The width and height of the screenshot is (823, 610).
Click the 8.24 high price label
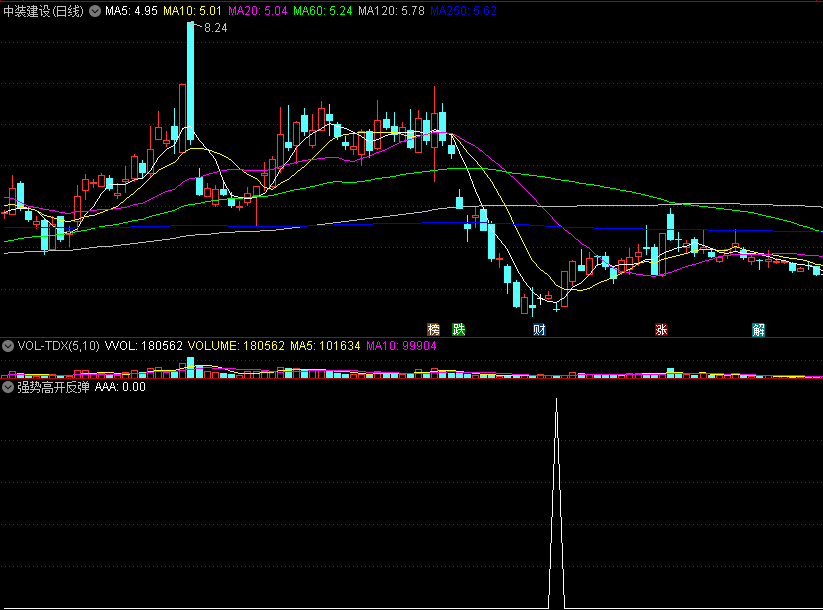tap(216, 28)
